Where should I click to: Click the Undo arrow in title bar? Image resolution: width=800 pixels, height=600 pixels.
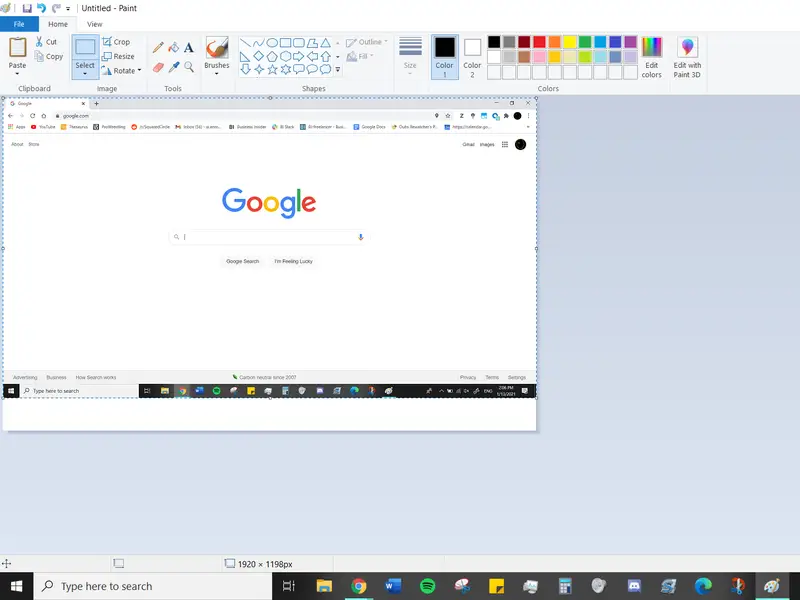[x=41, y=8]
